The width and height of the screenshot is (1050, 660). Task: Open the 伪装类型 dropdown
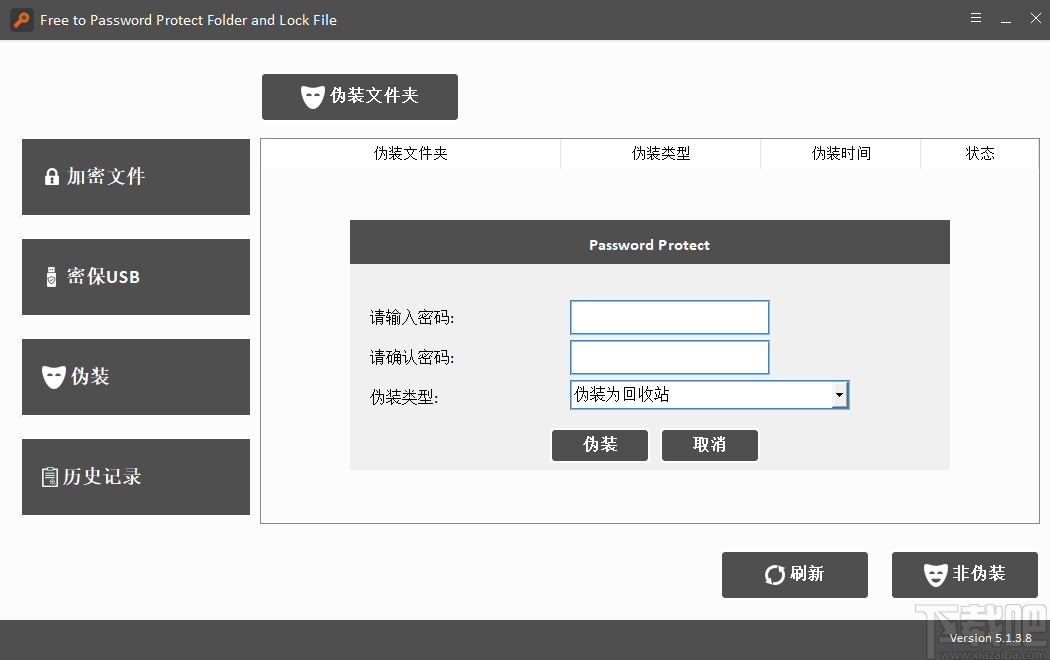(710, 394)
